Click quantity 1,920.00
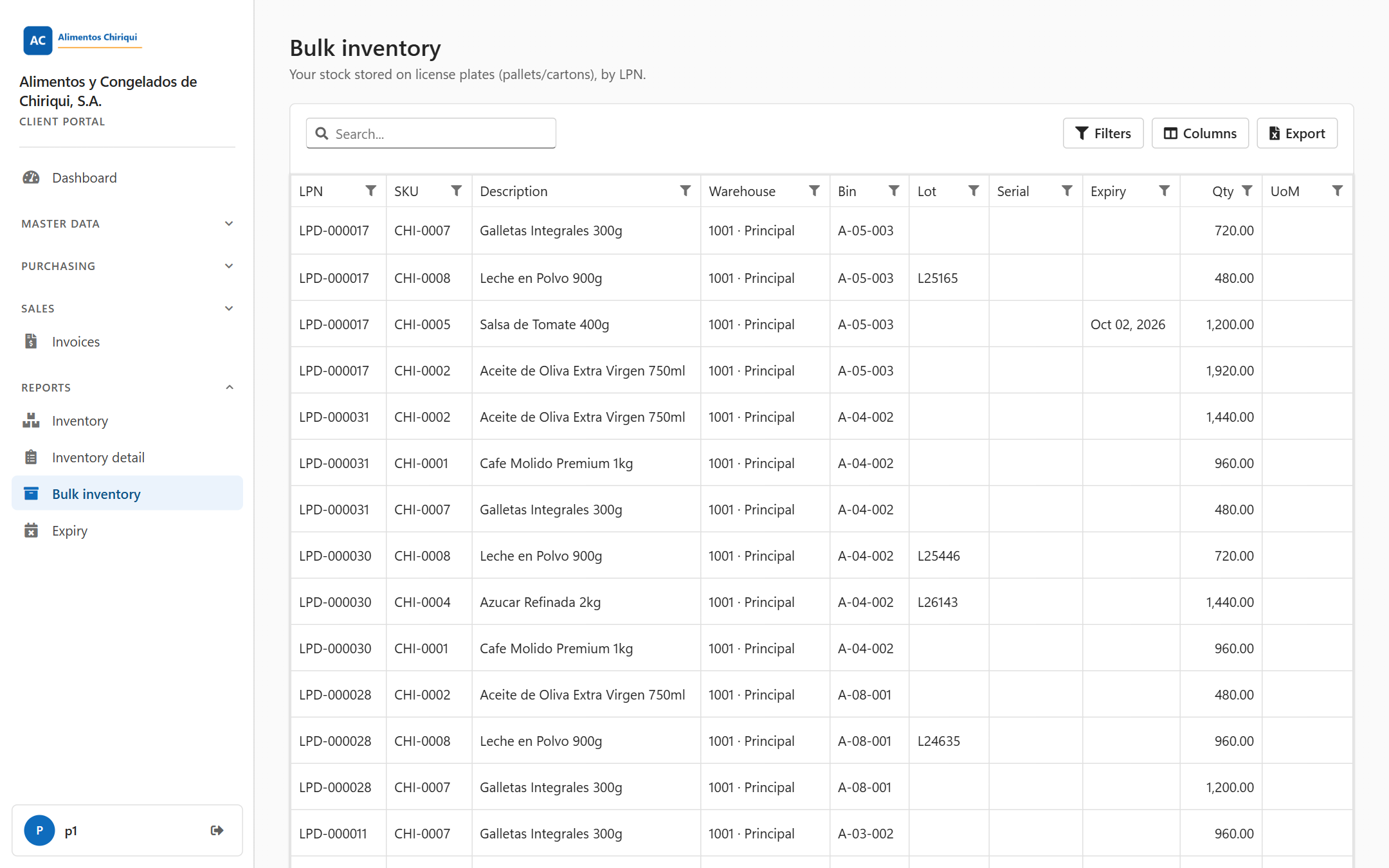The image size is (1389, 868). pyautogui.click(x=1230, y=370)
